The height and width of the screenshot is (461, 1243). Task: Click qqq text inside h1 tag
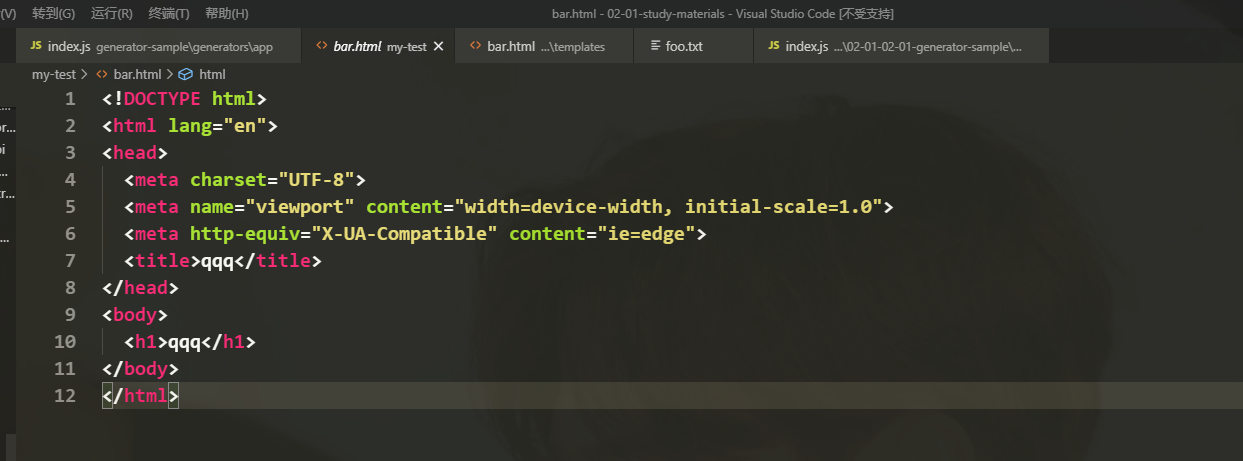[x=184, y=342]
